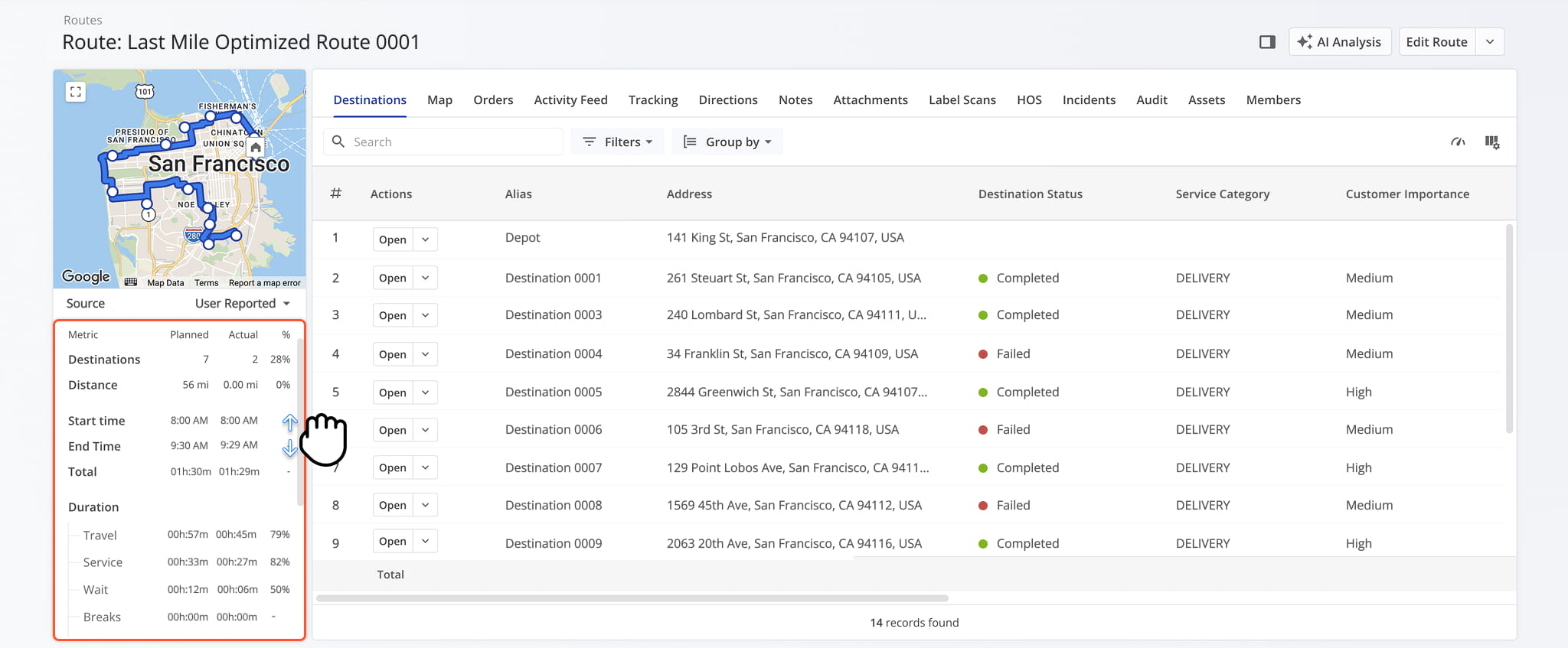This screenshot has width=1568, height=648.
Task: Click Failed status of Destination 0008
Action: click(1004, 505)
